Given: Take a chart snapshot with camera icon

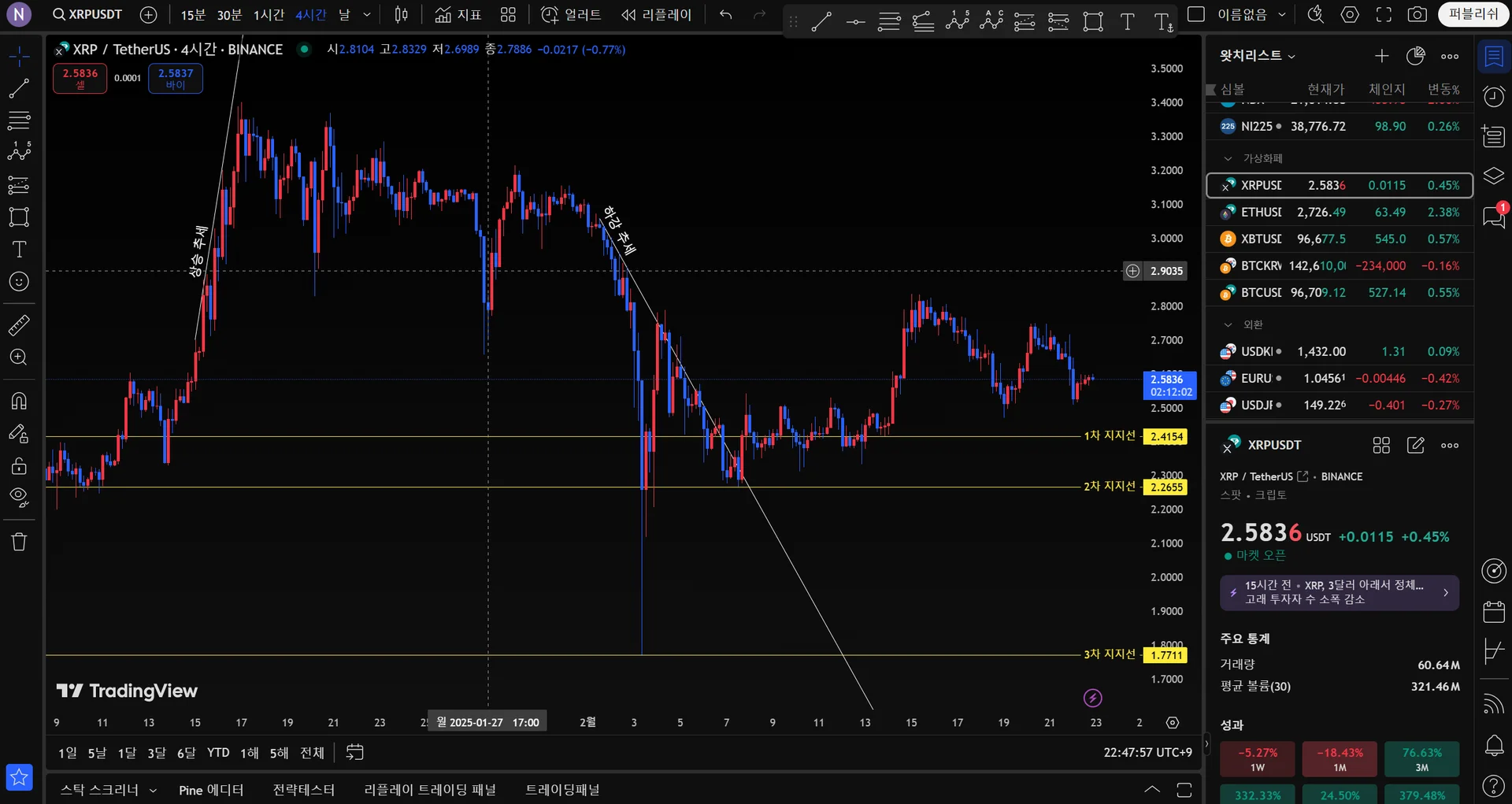Looking at the screenshot, I should [1417, 15].
